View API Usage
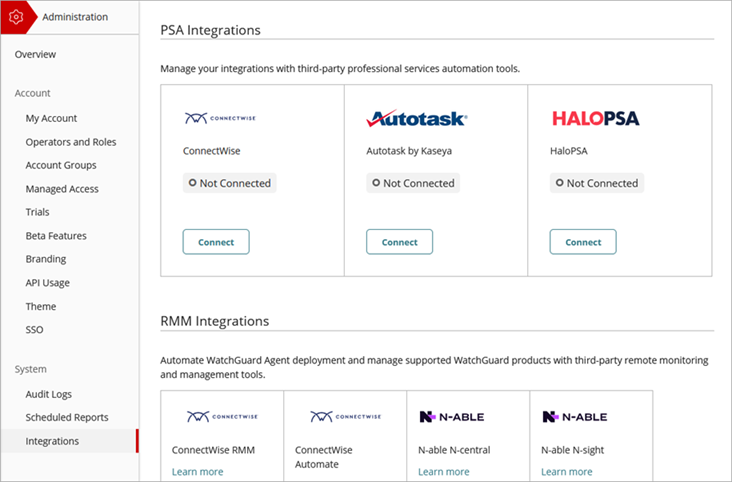This screenshot has width=732, height=482. point(48,283)
